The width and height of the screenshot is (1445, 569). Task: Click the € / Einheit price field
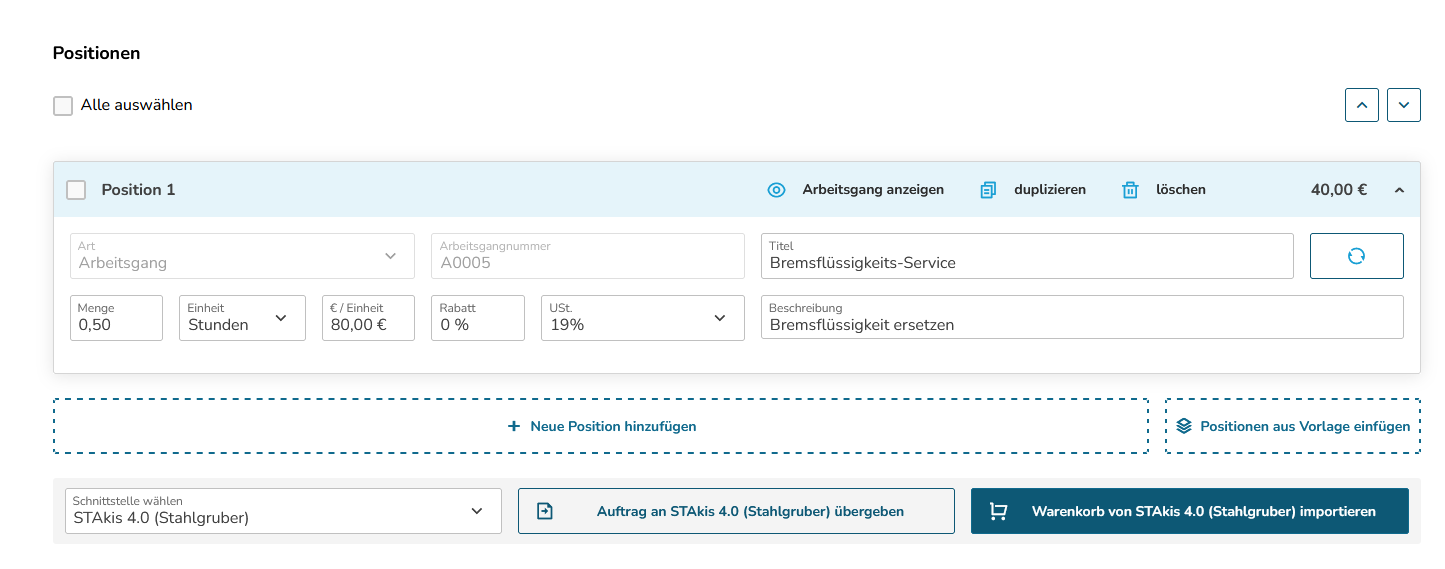tap(368, 318)
